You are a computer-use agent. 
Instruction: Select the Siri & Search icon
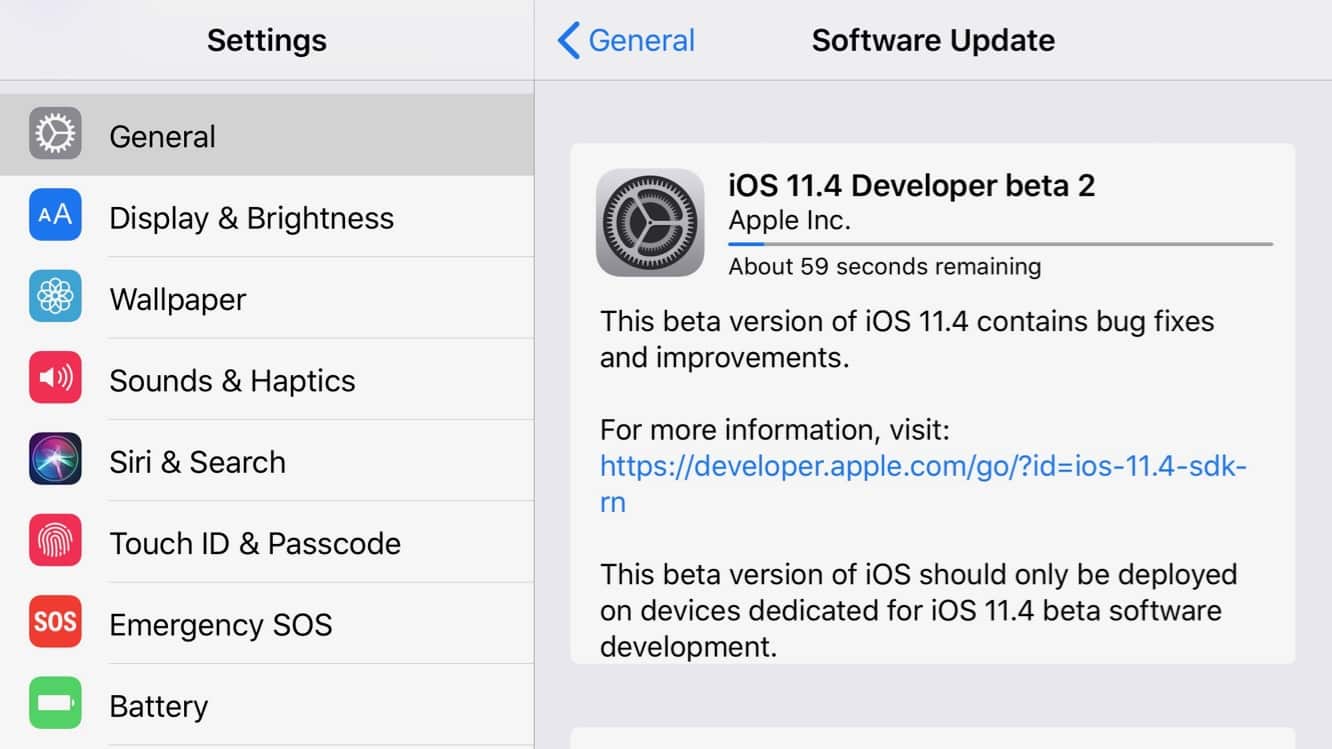pos(55,460)
